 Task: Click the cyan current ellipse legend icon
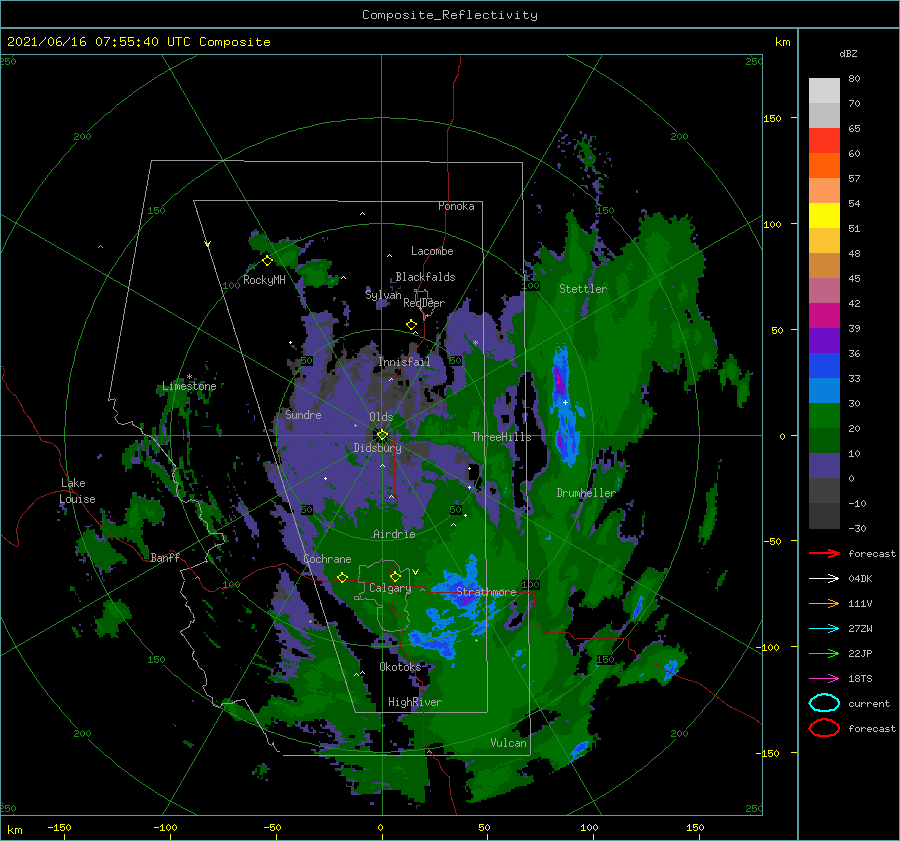824,703
